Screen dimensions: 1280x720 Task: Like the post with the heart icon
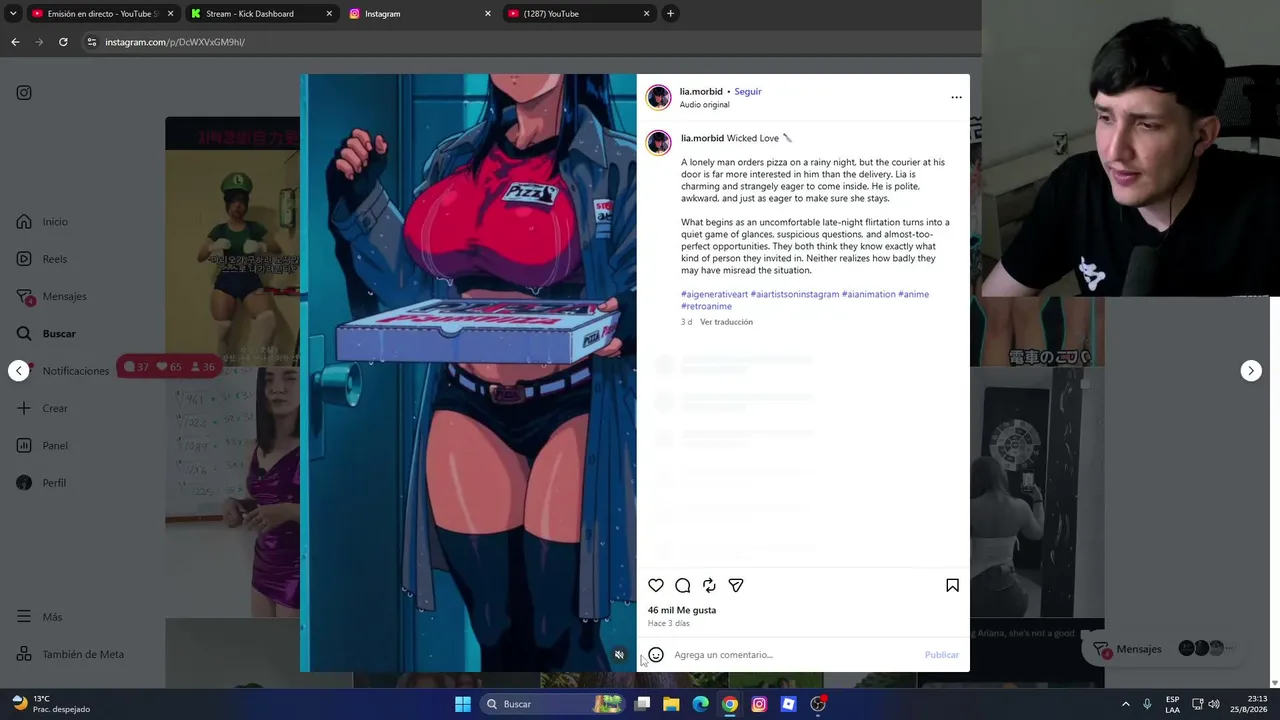pos(656,586)
